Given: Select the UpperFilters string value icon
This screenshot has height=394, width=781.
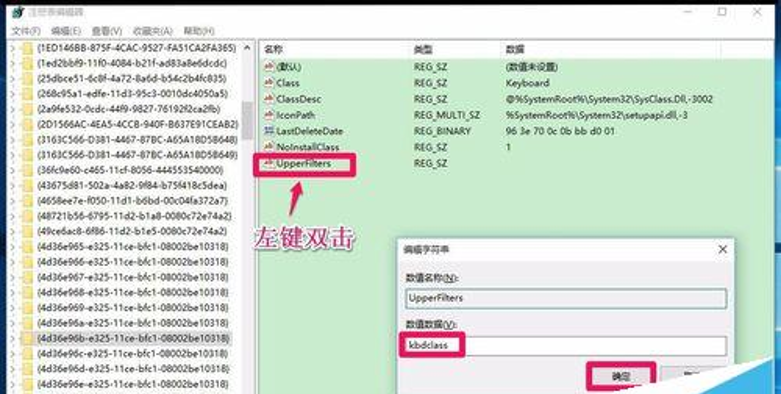Looking at the screenshot, I should point(269,163).
